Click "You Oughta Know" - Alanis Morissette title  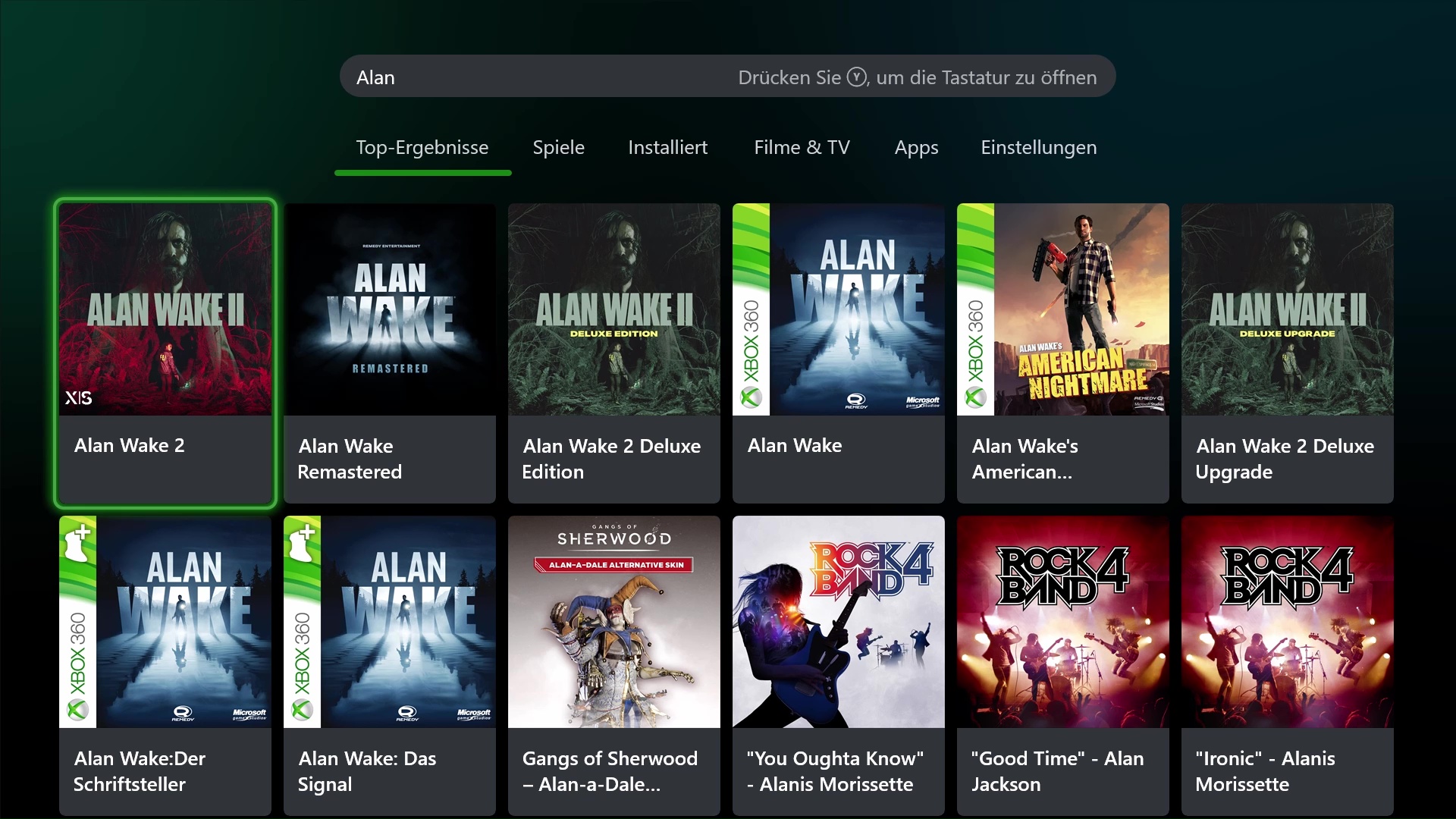point(835,771)
